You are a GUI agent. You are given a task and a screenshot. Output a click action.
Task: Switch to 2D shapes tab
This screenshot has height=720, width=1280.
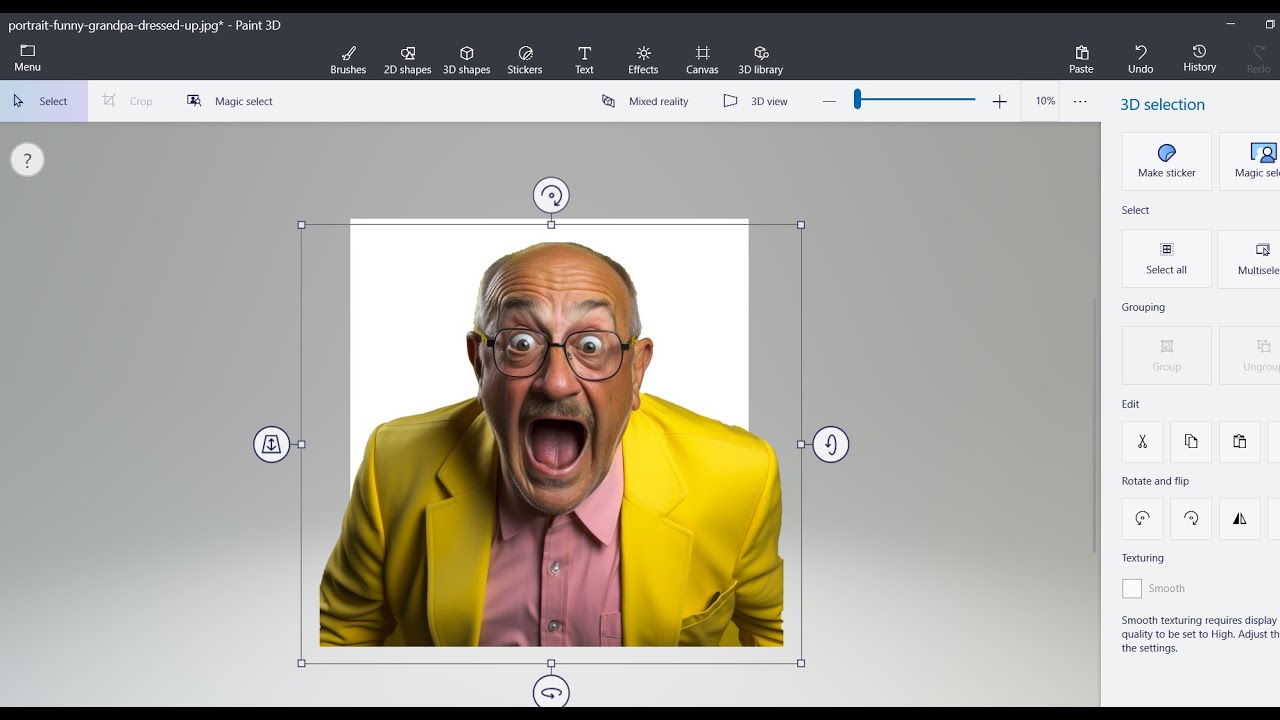tap(407, 60)
